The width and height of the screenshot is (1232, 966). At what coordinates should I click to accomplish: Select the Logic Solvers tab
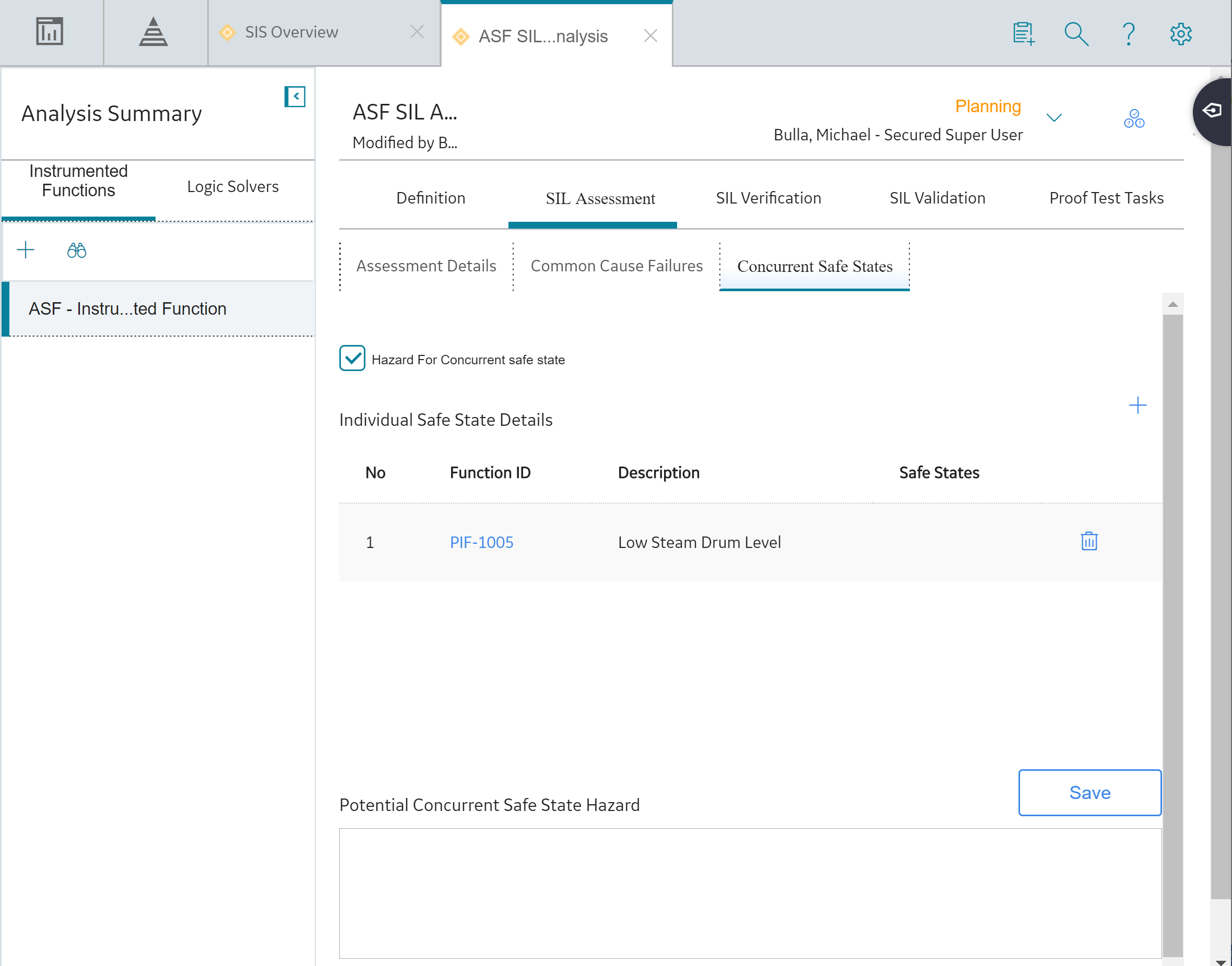[233, 187]
